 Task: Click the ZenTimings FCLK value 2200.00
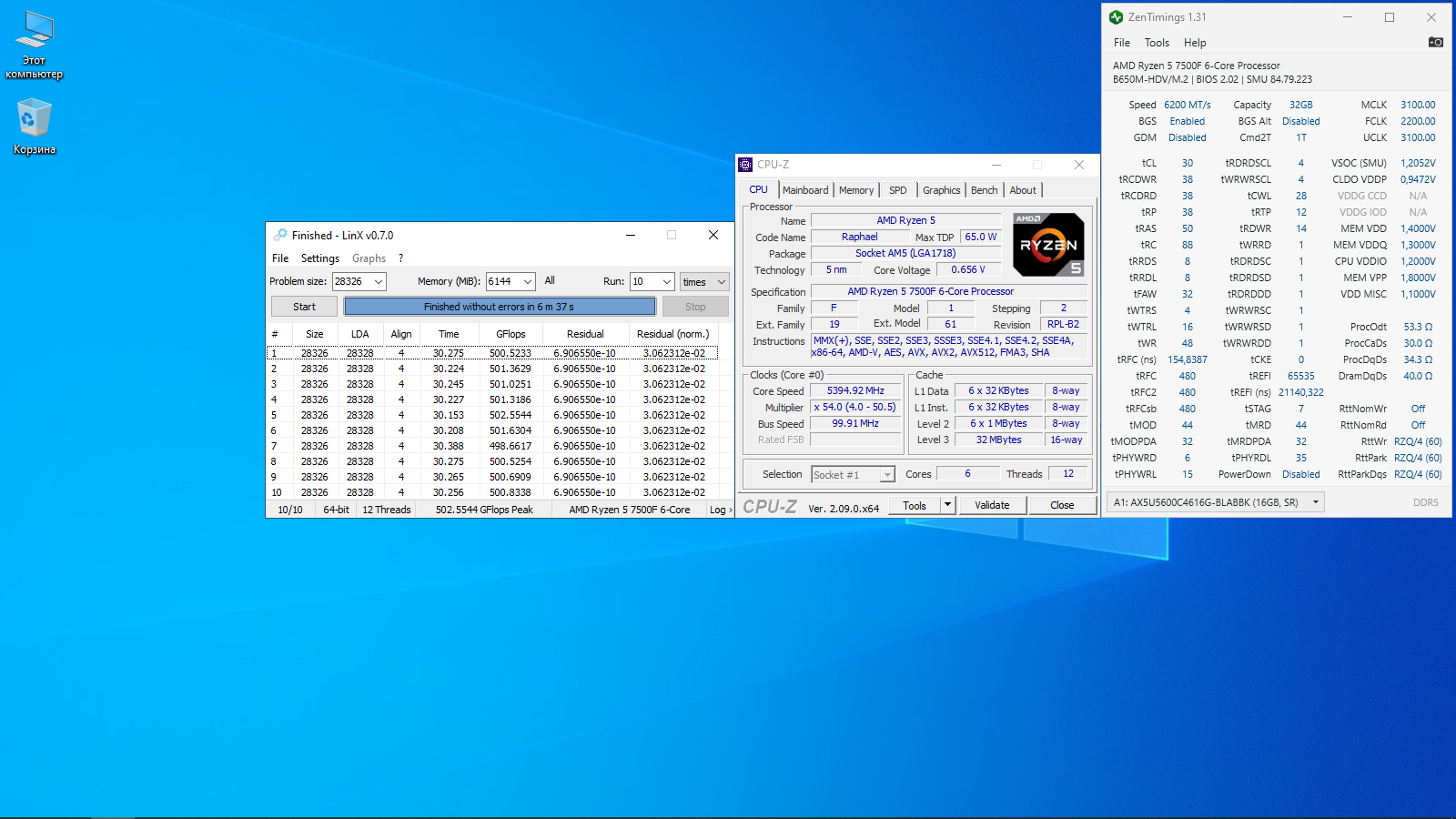(x=1418, y=121)
